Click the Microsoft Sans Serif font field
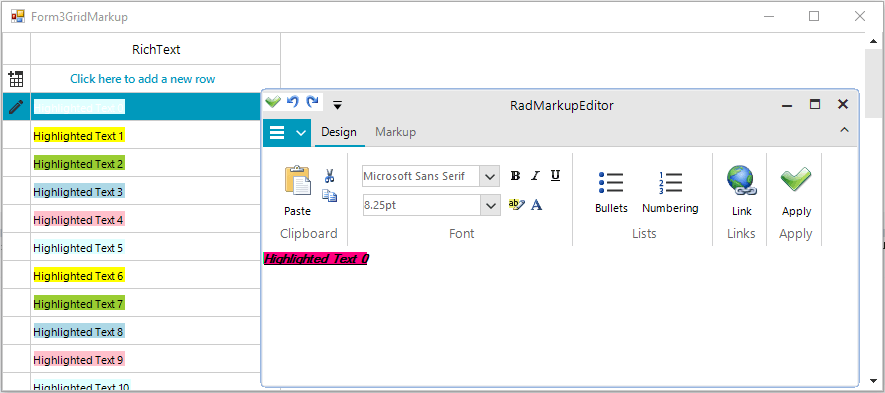Viewport: 885px width, 393px height. pyautogui.click(x=420, y=176)
